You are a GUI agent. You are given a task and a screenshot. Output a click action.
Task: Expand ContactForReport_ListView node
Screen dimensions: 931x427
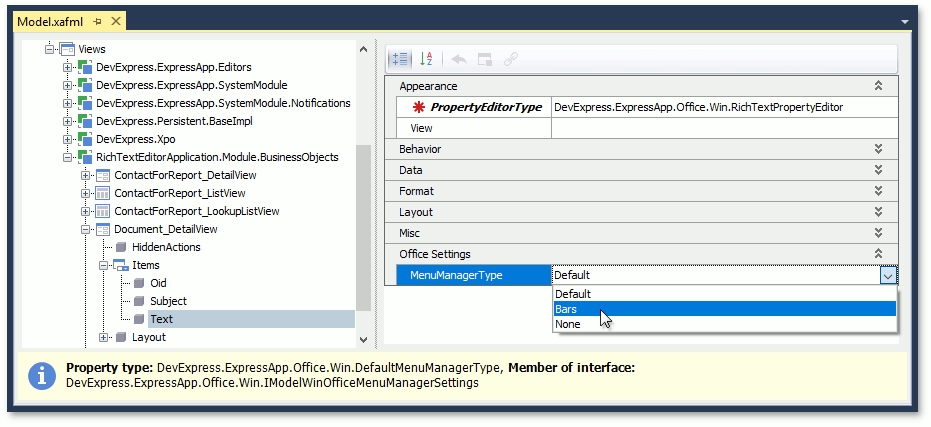click(x=86, y=193)
